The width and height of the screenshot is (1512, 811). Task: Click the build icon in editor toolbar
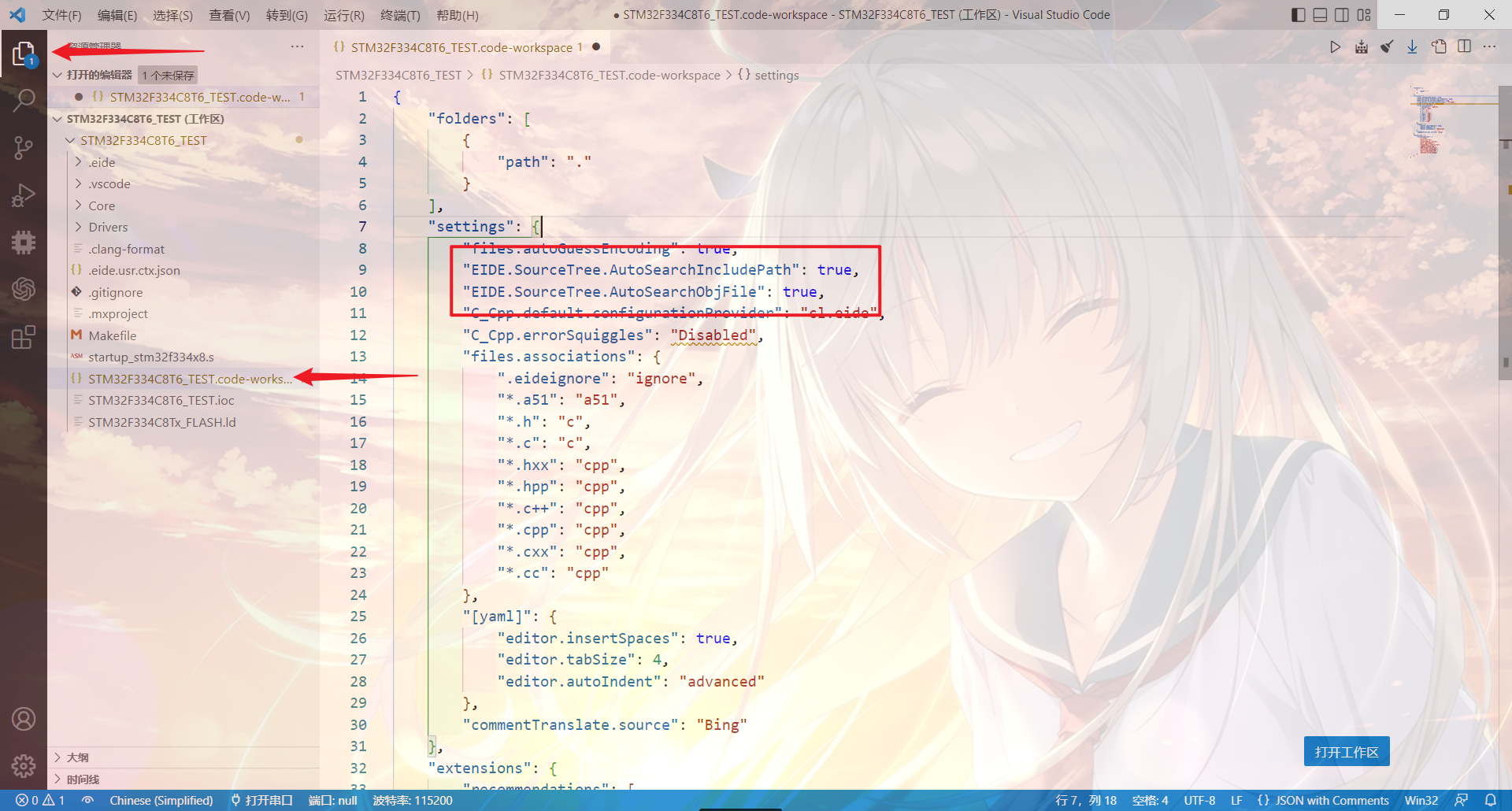pos(1361,47)
